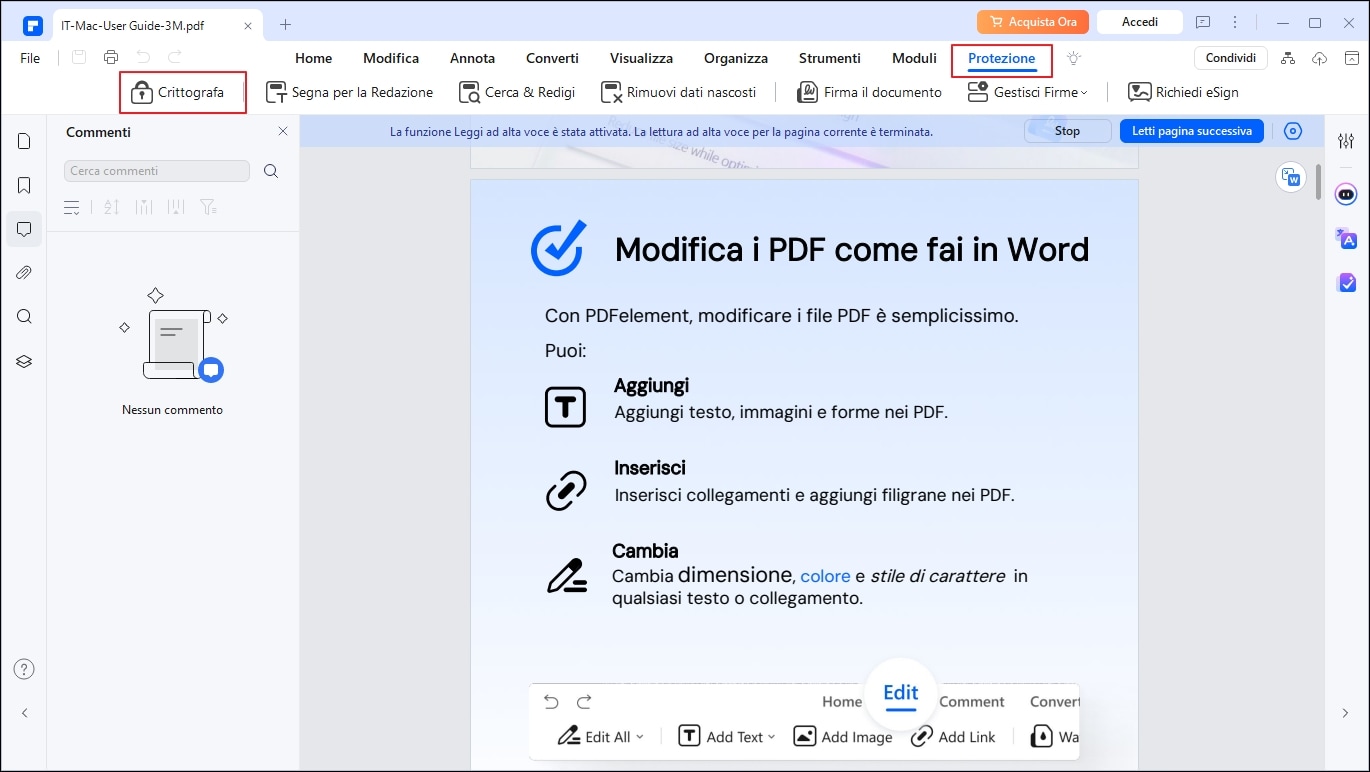The height and width of the screenshot is (772, 1370).
Task: Click the collapse all comments icon
Action: pos(176,207)
